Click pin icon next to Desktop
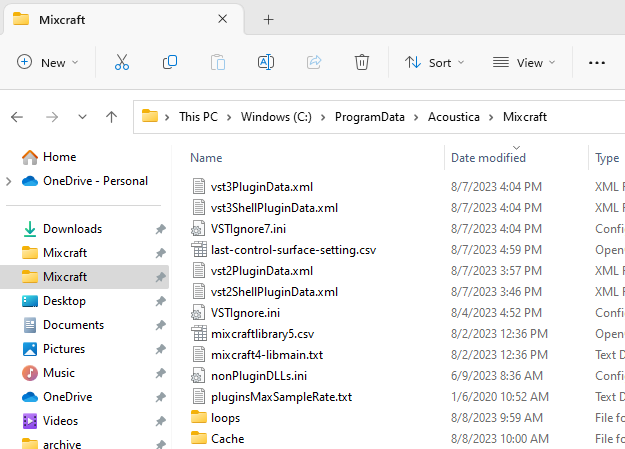 pyautogui.click(x=160, y=301)
